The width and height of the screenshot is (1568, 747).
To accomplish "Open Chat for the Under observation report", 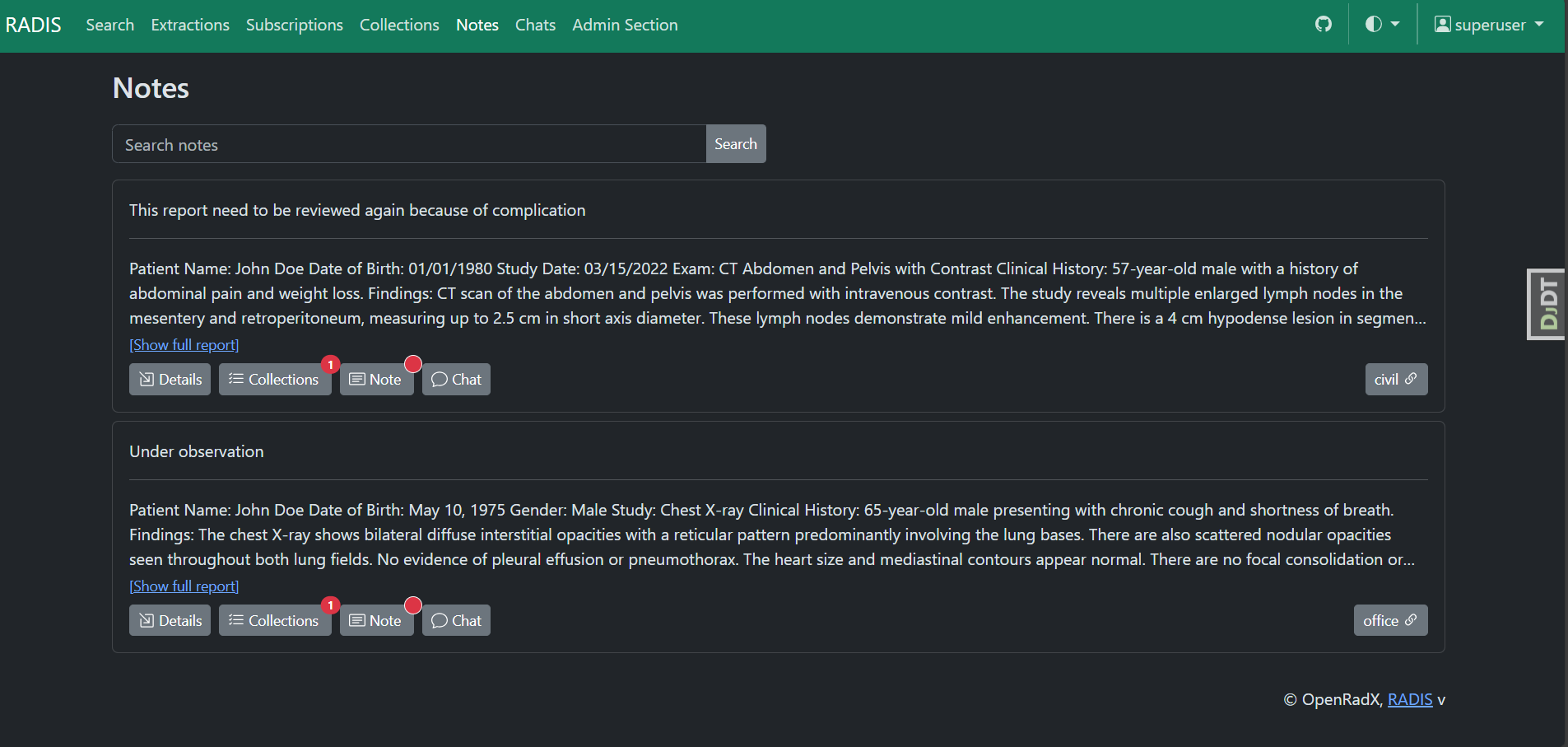I will [x=456, y=620].
